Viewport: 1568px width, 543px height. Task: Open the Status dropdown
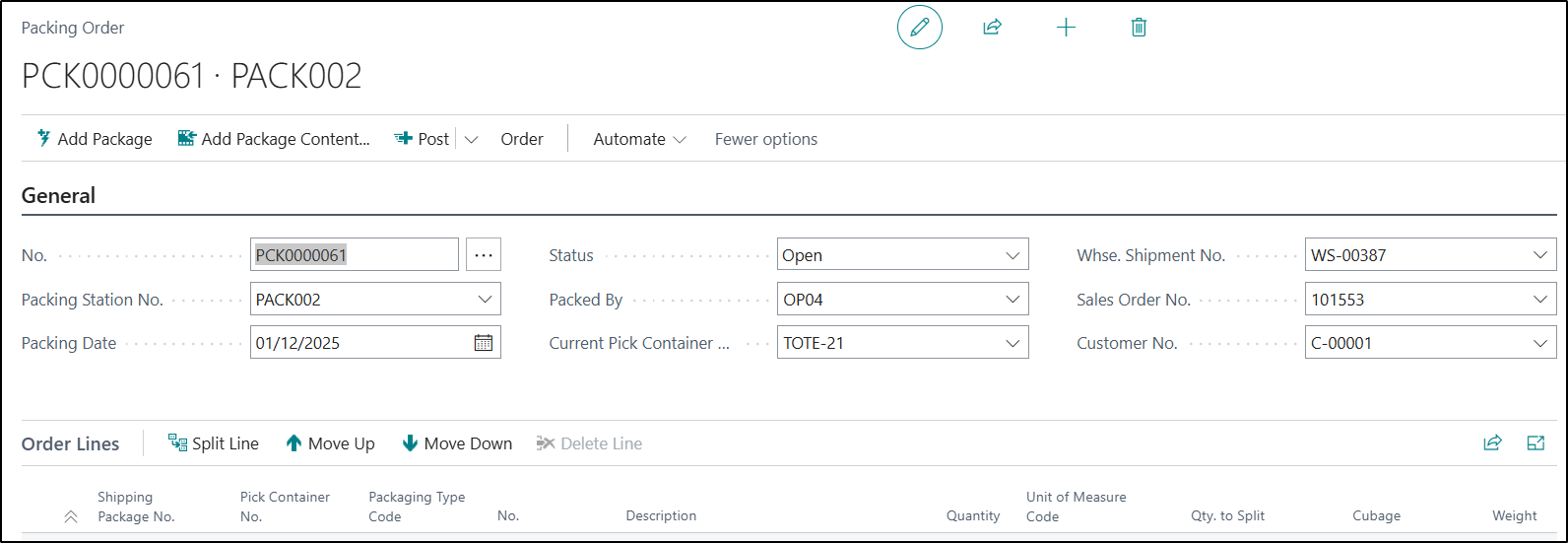[1013, 255]
